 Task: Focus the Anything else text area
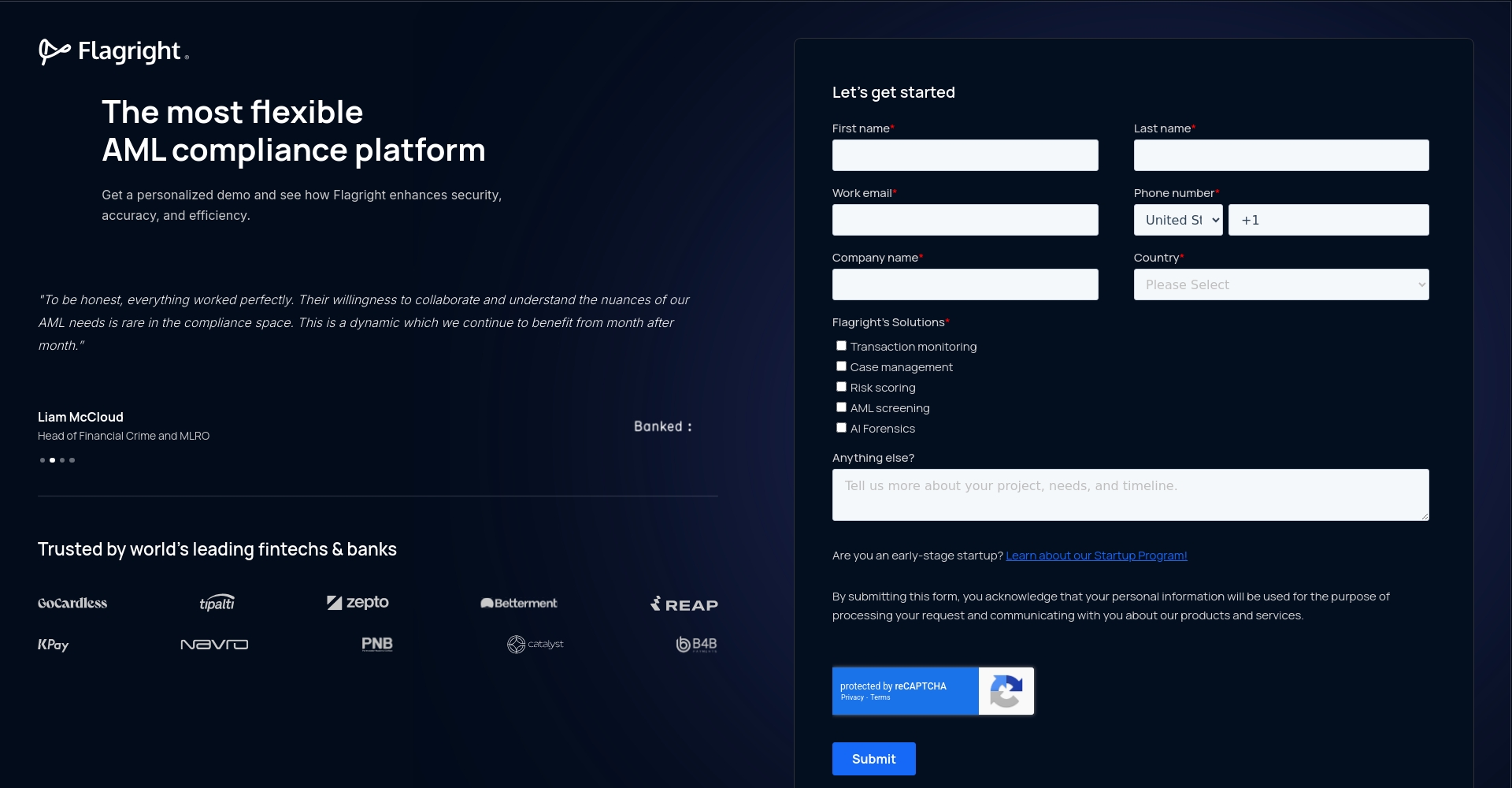click(x=1130, y=495)
